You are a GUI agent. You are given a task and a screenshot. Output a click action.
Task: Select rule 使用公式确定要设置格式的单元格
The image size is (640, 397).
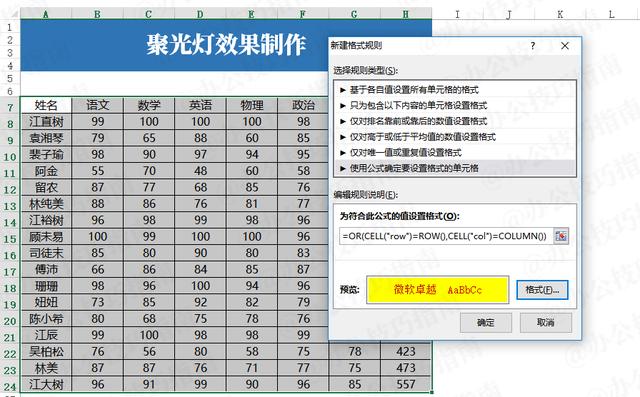455,168
